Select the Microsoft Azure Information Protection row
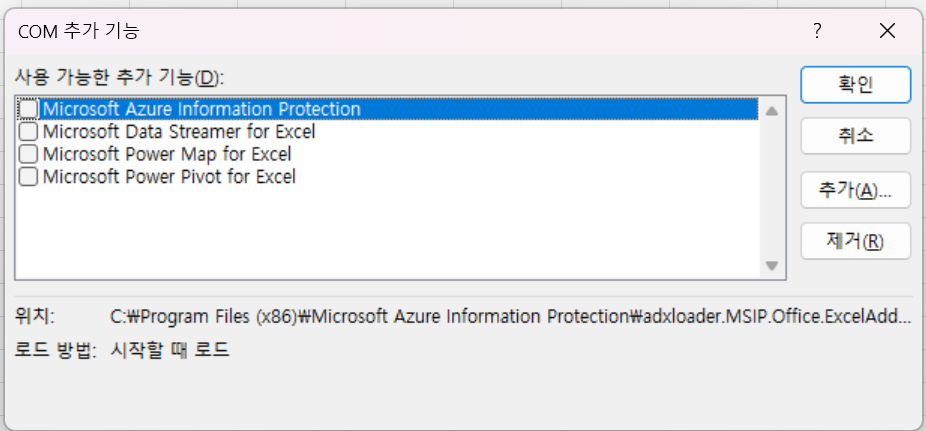This screenshot has width=926, height=431. [389, 109]
